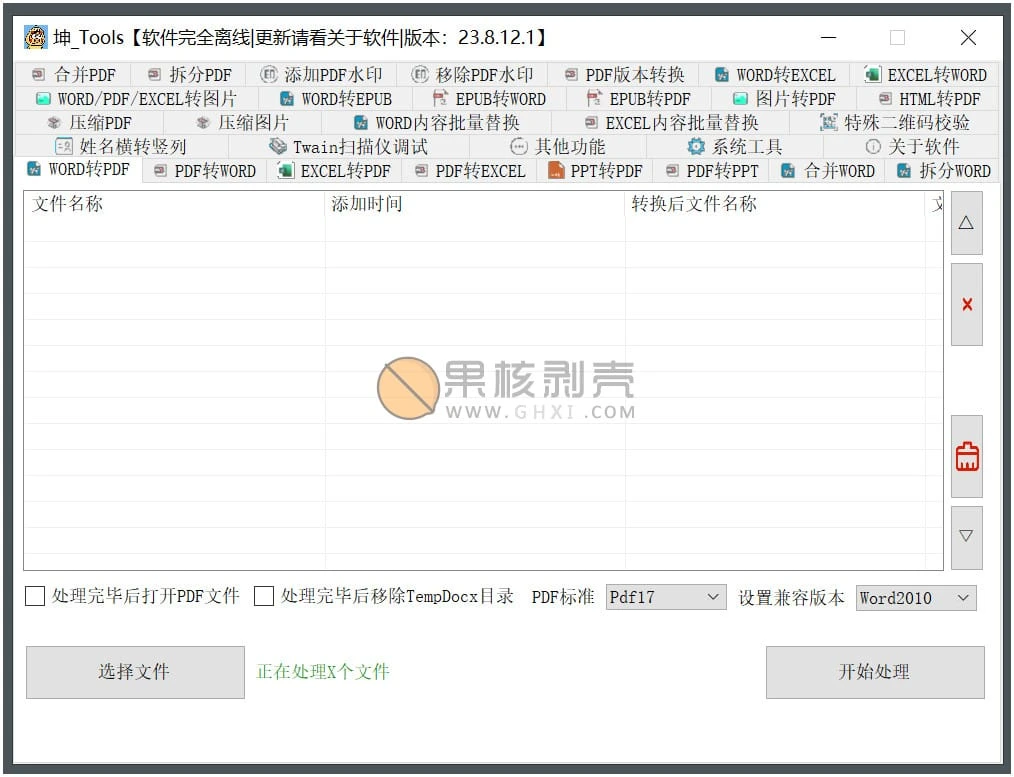Image resolution: width=1014 pixels, height=777 pixels.
Task: Open the EXCEL转WORD tab
Action: tap(925, 75)
